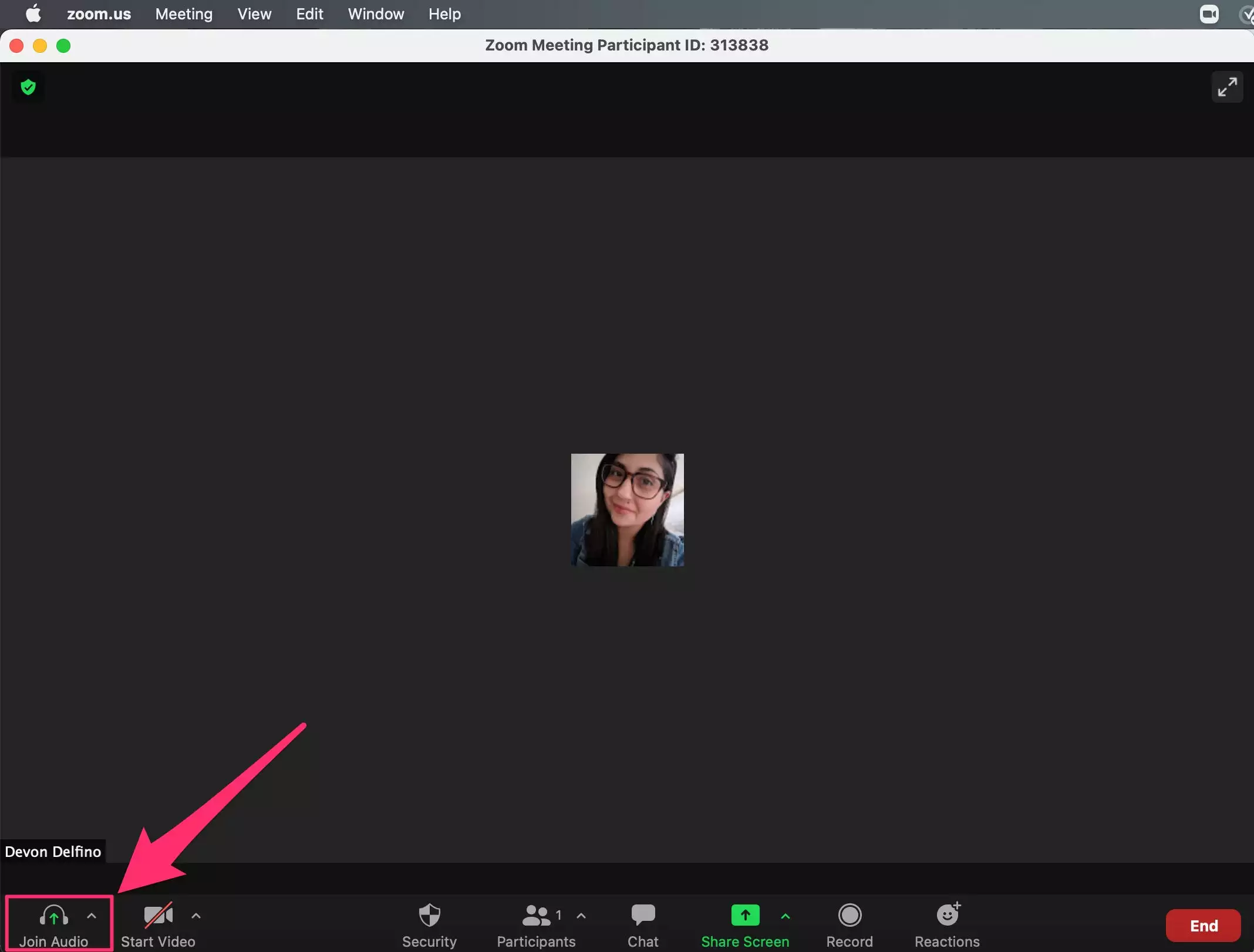Enter full screen with the expand arrows
1254x952 pixels.
click(1226, 87)
